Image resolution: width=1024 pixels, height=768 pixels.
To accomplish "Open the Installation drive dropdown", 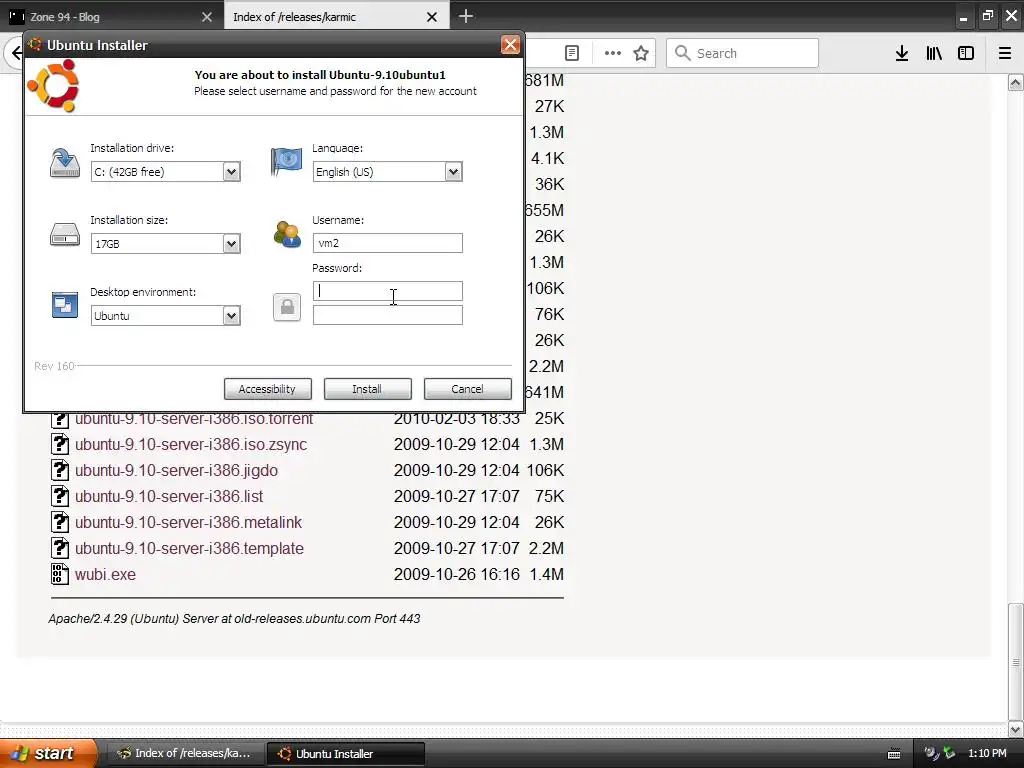I will point(165,172).
